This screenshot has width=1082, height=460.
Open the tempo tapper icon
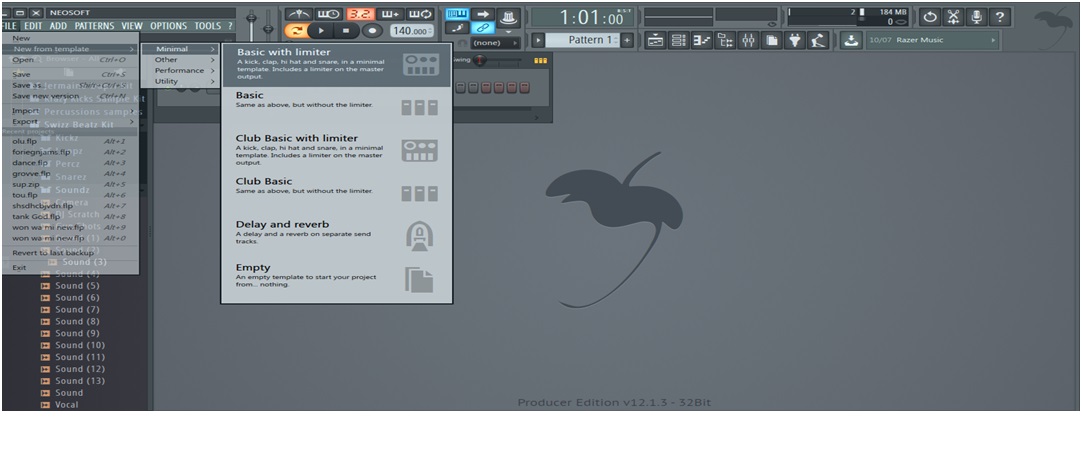point(818,40)
